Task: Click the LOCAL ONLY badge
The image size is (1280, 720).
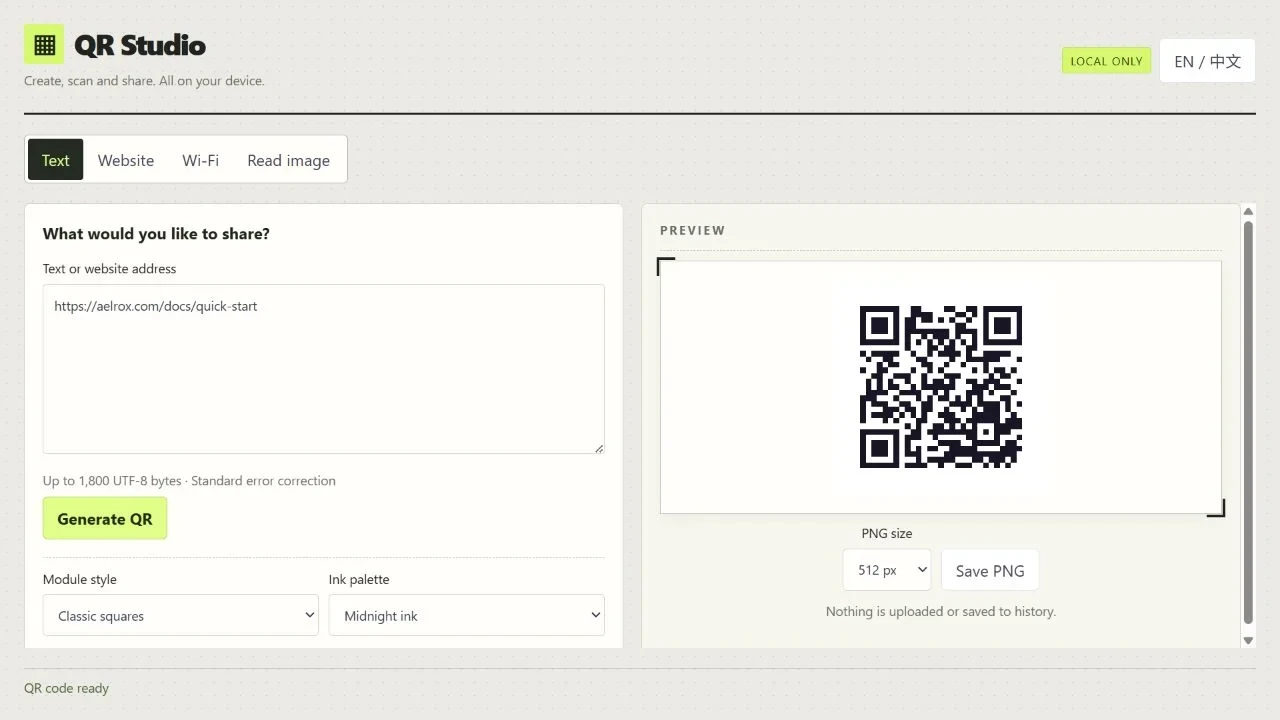Action: 1106,61
